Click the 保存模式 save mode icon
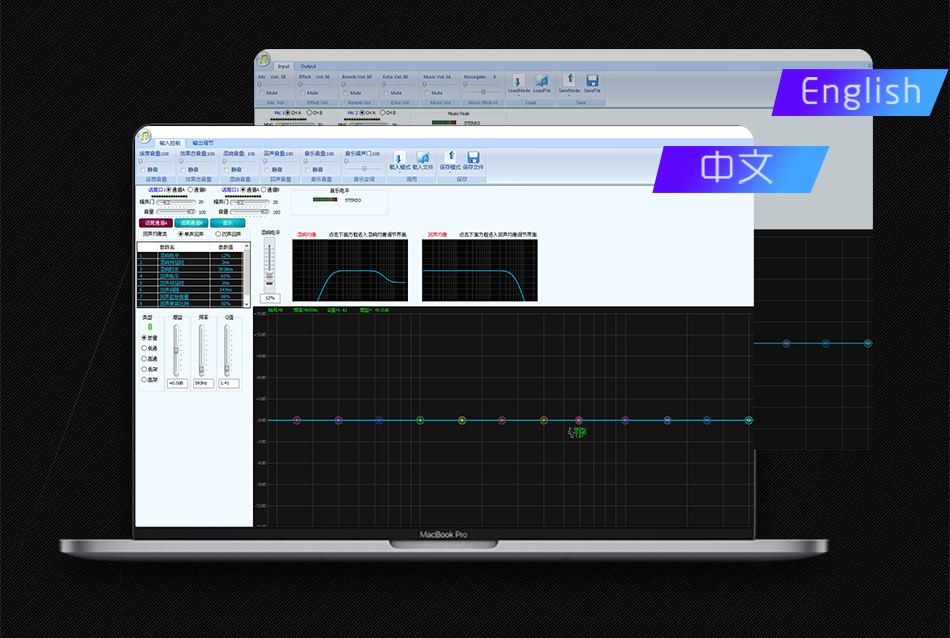This screenshot has height=638, width=950. tap(450, 156)
